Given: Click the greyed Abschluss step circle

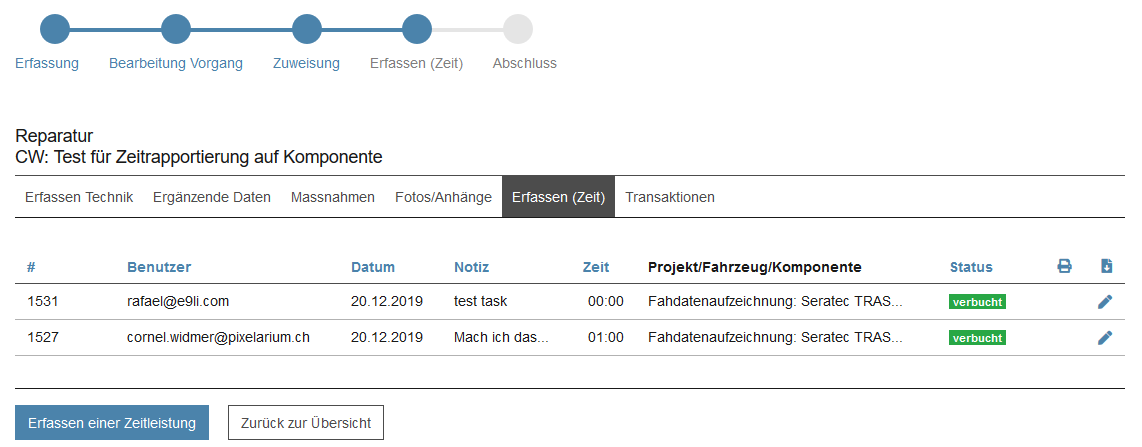Looking at the screenshot, I should pos(518,29).
